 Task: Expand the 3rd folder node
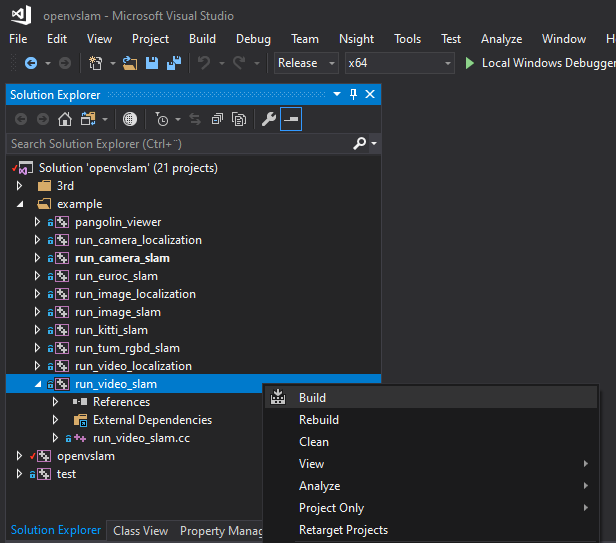[19, 185]
